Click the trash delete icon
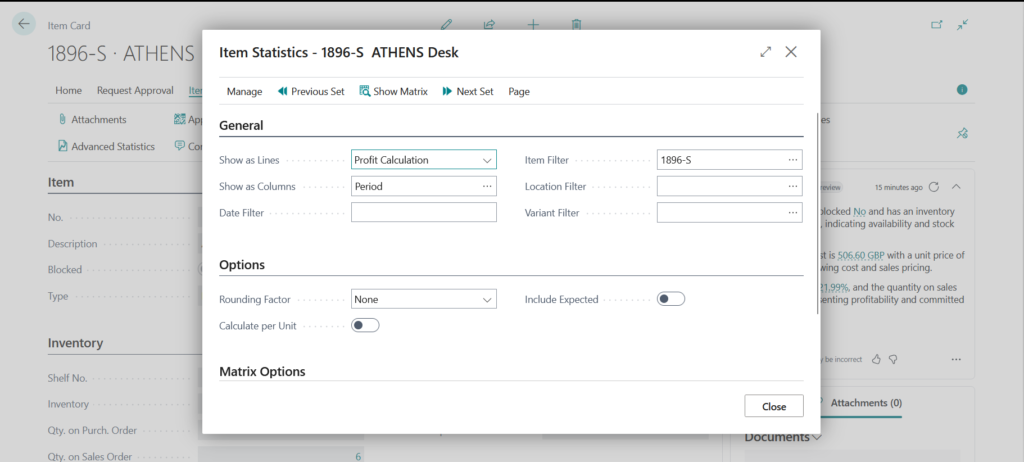The width and height of the screenshot is (1024, 462). (576, 24)
